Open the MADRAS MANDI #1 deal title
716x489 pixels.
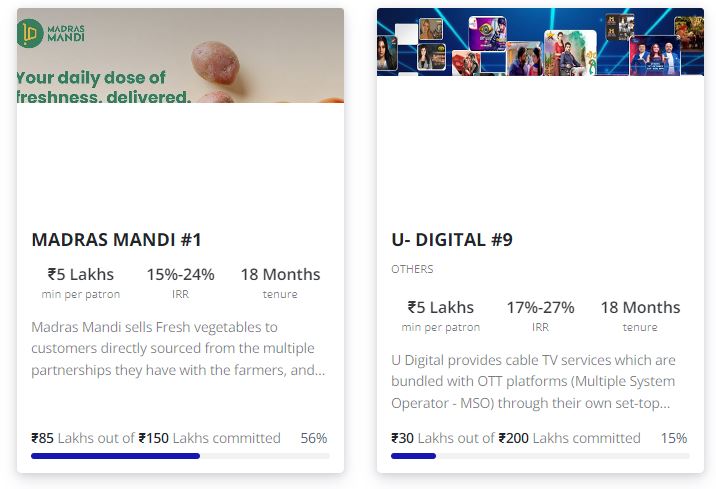[116, 240]
